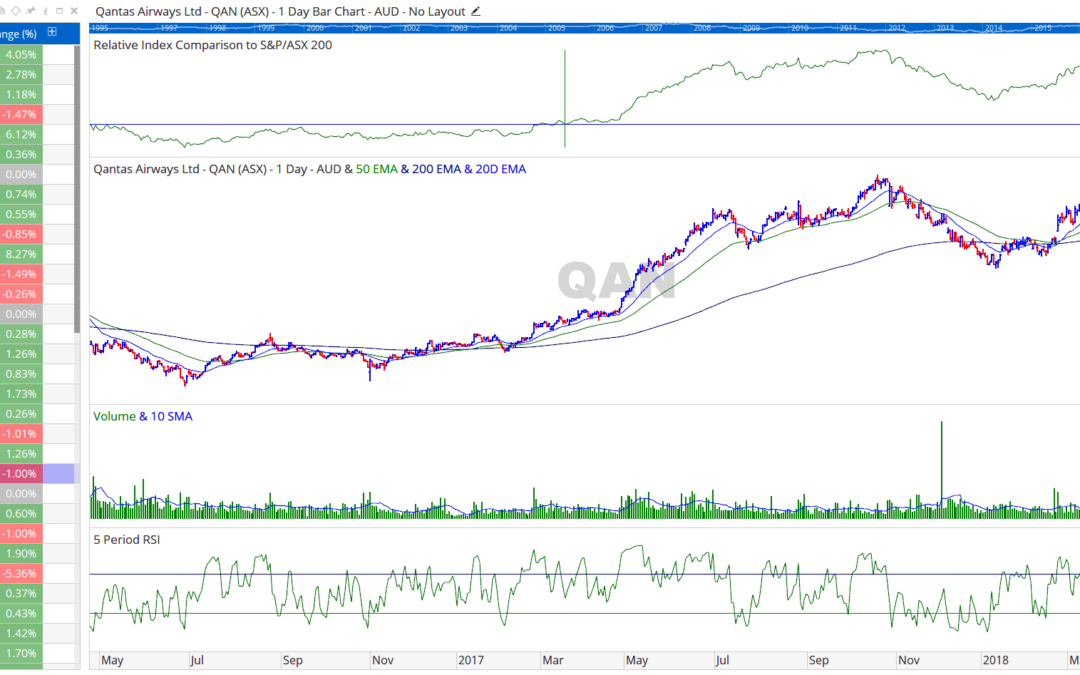The image size is (1080, 675).
Task: Select the watchlist row showing -5.36%
Action: tap(37, 574)
